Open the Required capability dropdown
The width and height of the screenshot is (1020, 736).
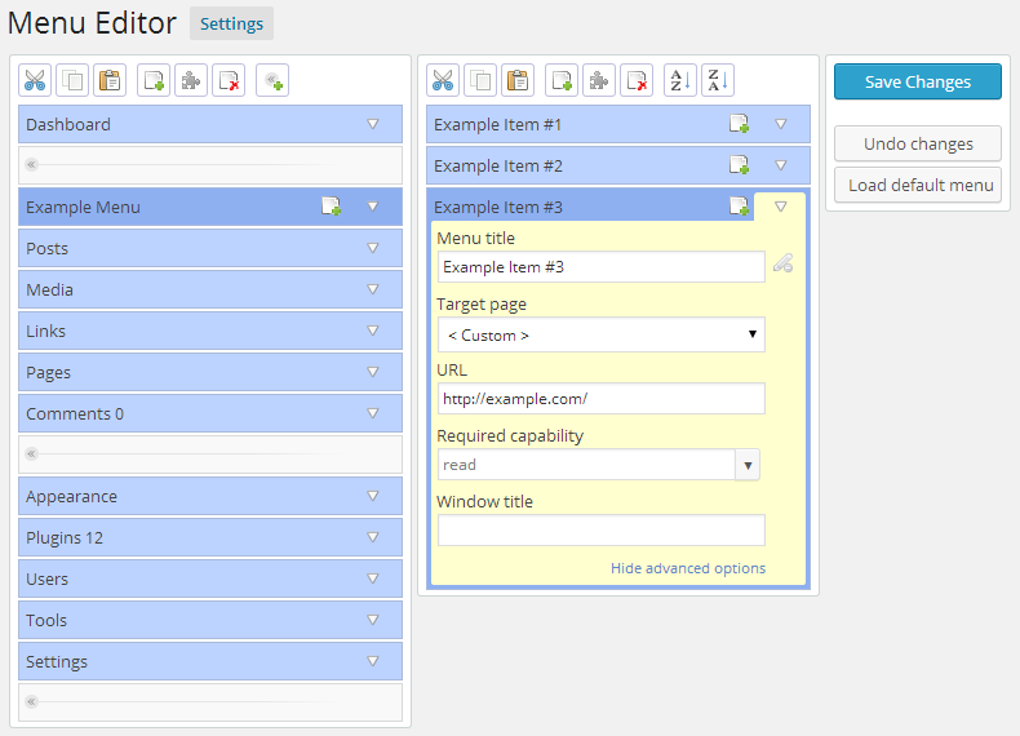pos(747,464)
